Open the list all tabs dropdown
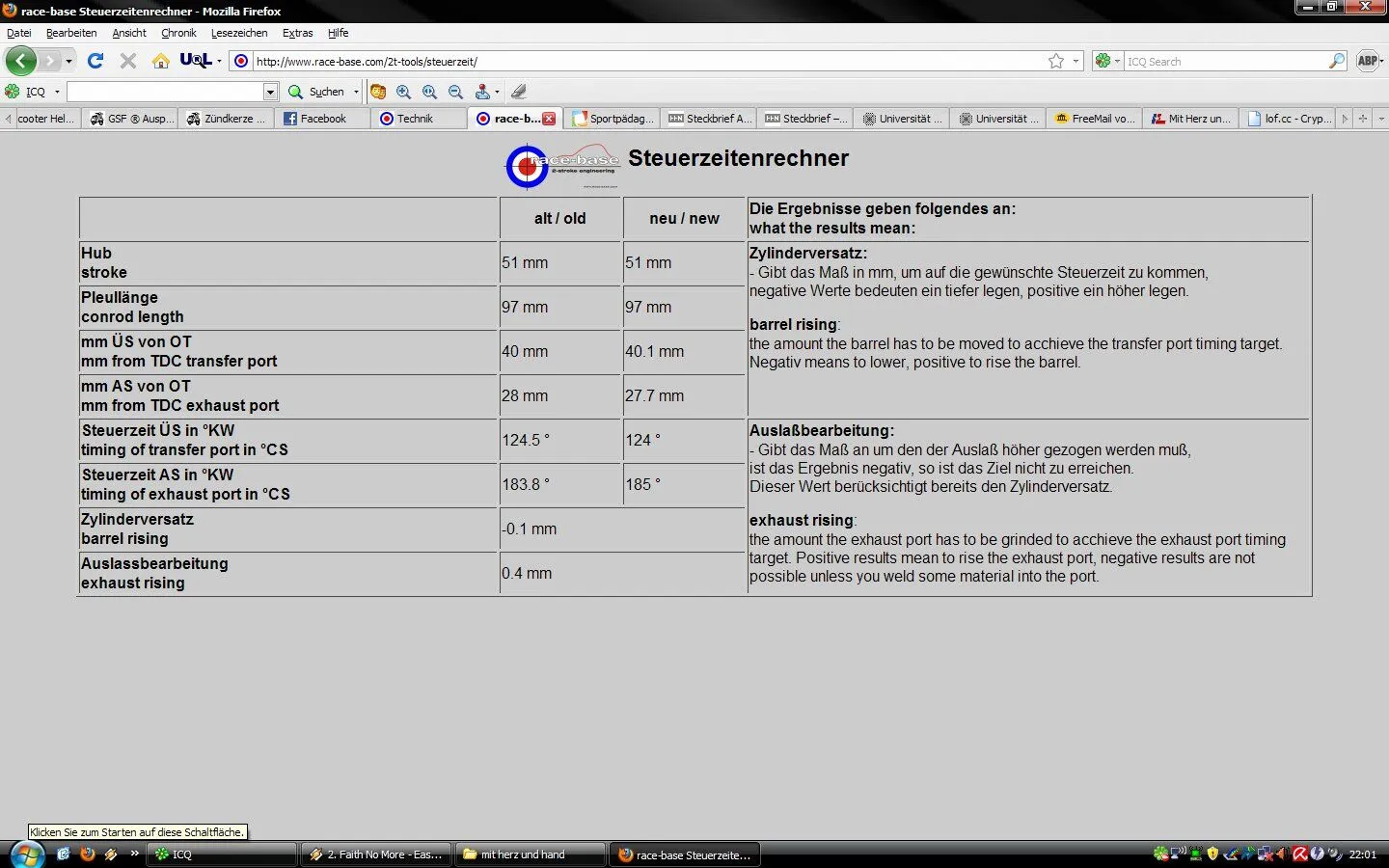Screen dimensions: 1389x868 click(x=1380, y=119)
